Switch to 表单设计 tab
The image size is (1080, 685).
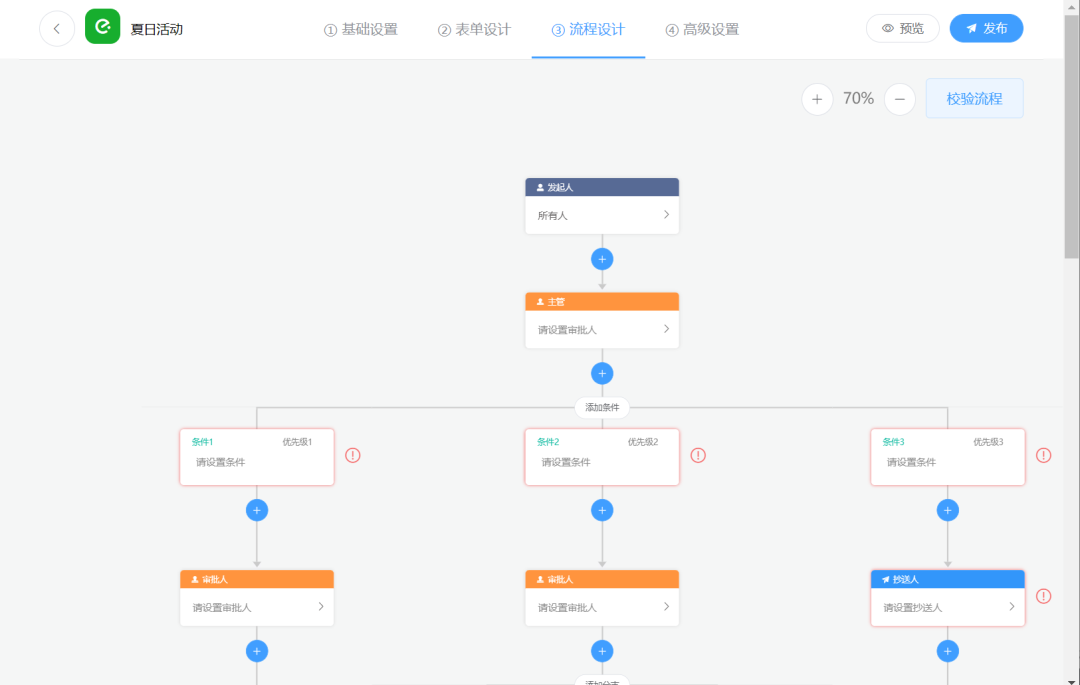pos(475,30)
